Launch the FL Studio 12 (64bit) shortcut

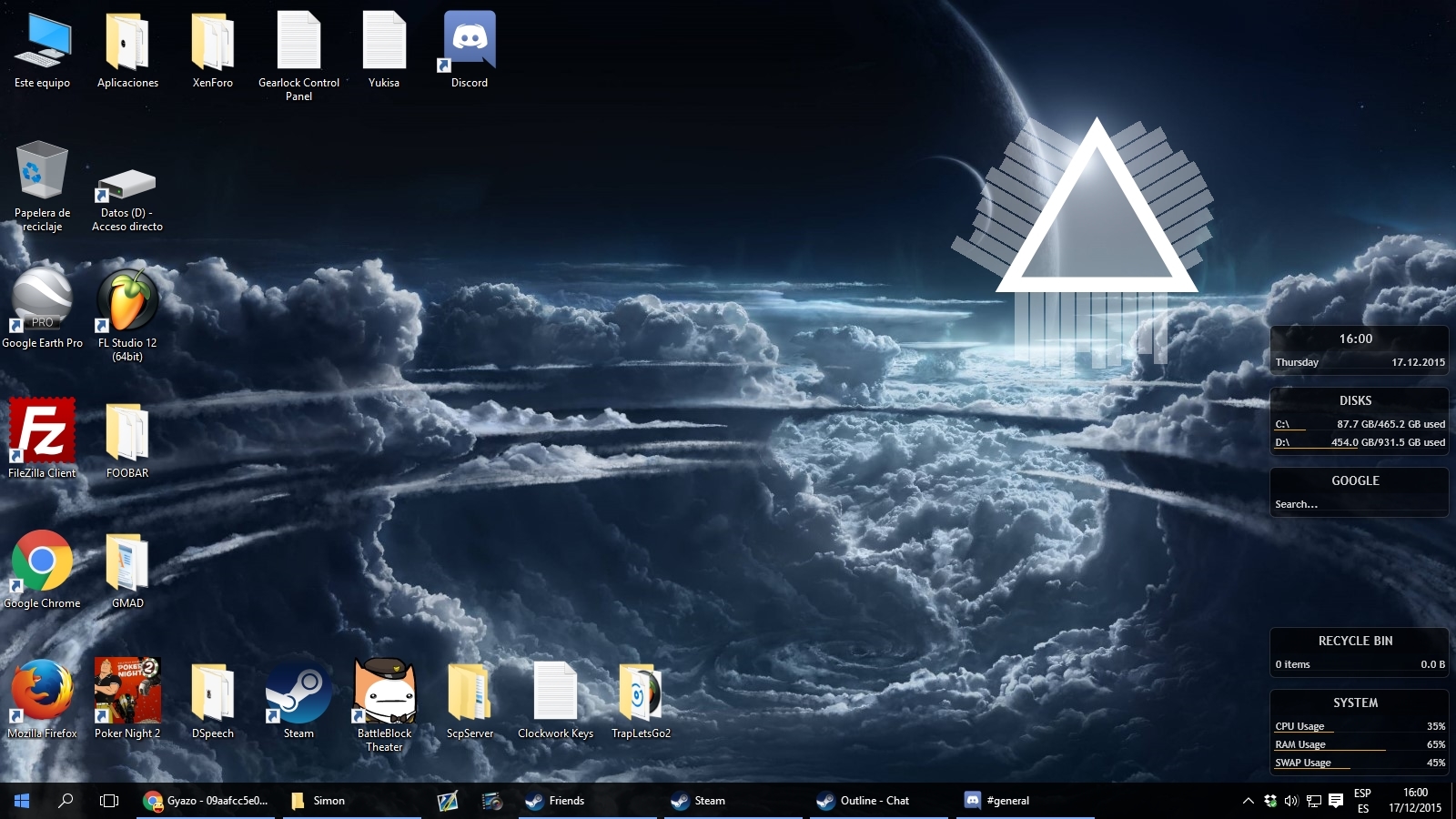pyautogui.click(x=127, y=300)
